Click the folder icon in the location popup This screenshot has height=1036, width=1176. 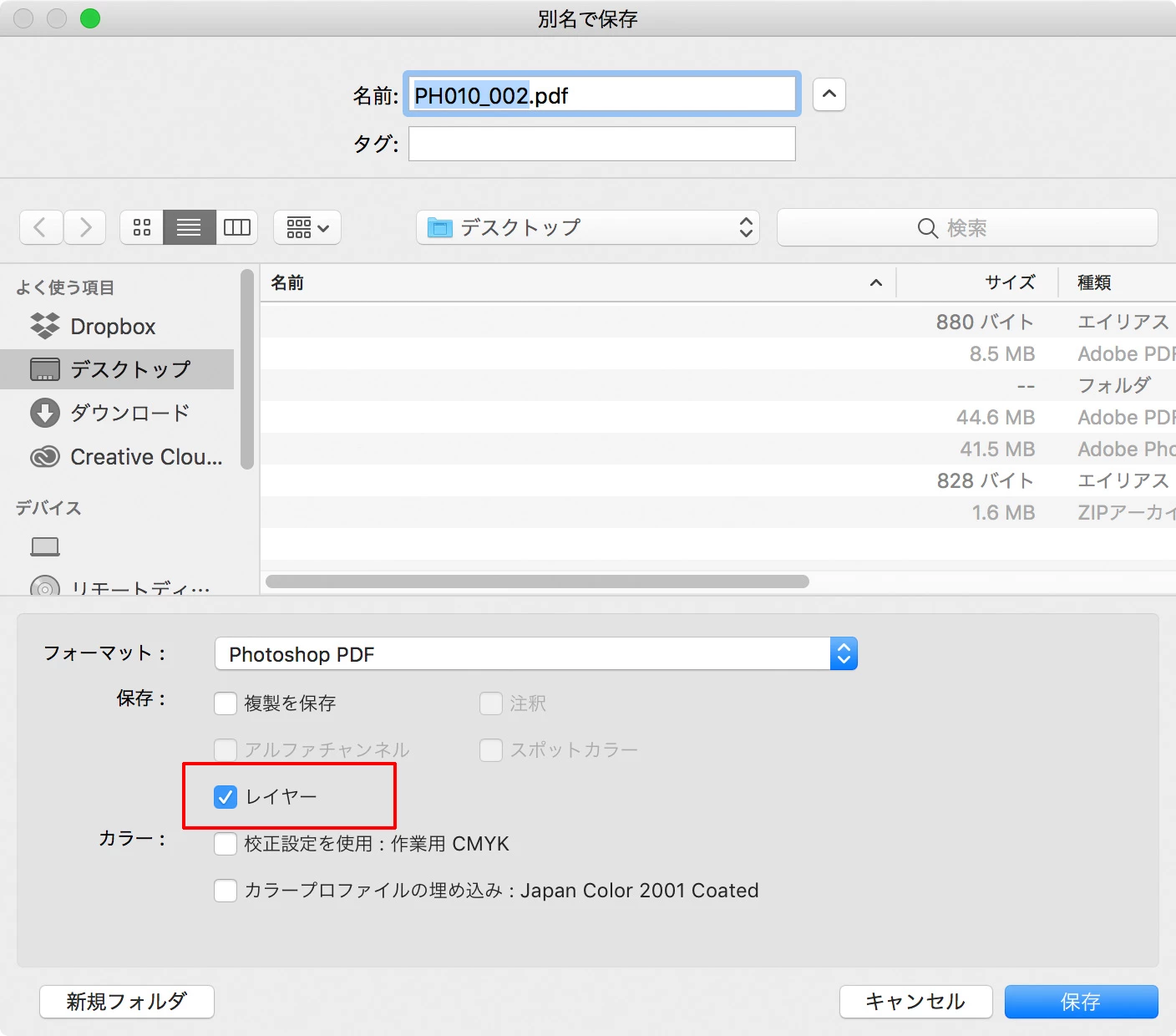(439, 227)
